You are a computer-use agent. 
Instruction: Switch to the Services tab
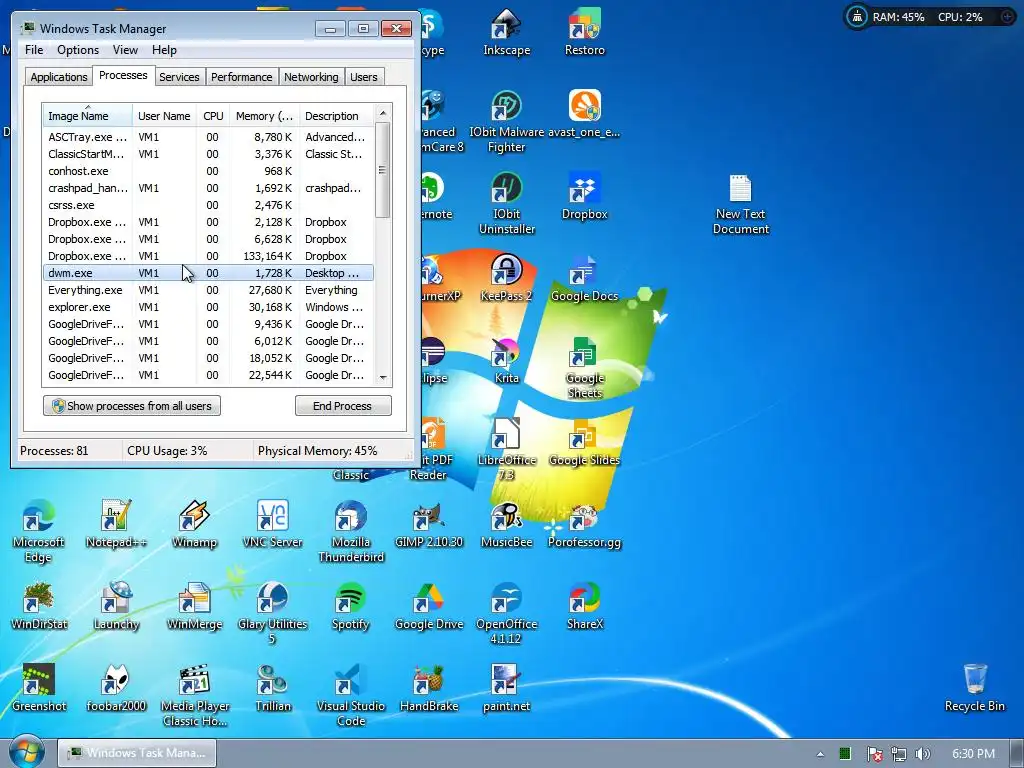click(179, 77)
